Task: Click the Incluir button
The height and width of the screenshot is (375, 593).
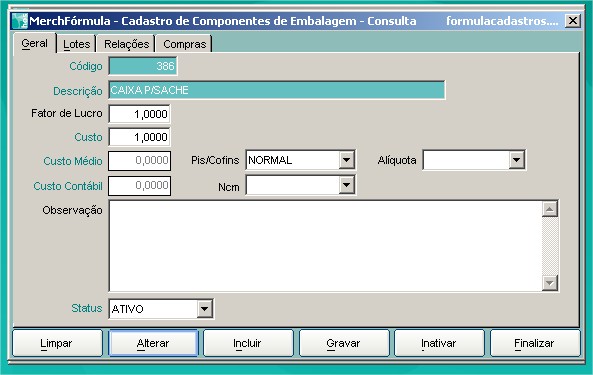Action: pos(248,343)
